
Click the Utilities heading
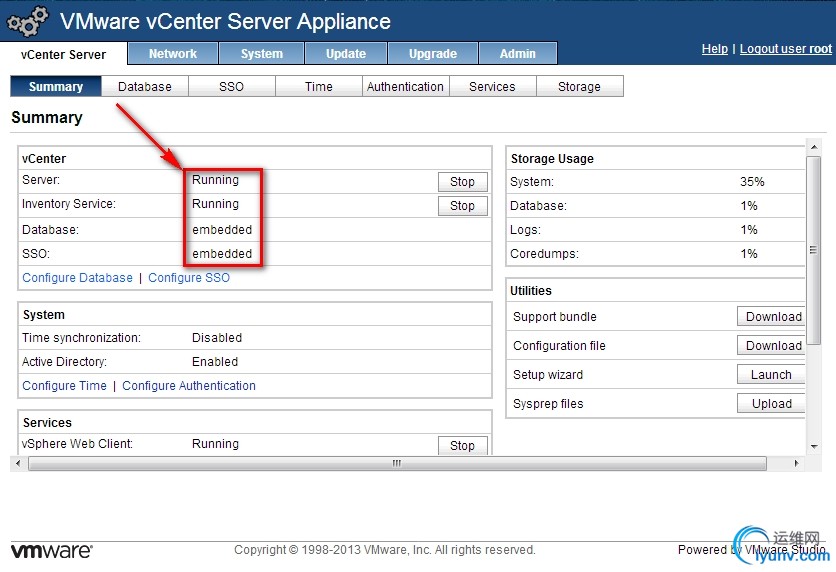[530, 291]
